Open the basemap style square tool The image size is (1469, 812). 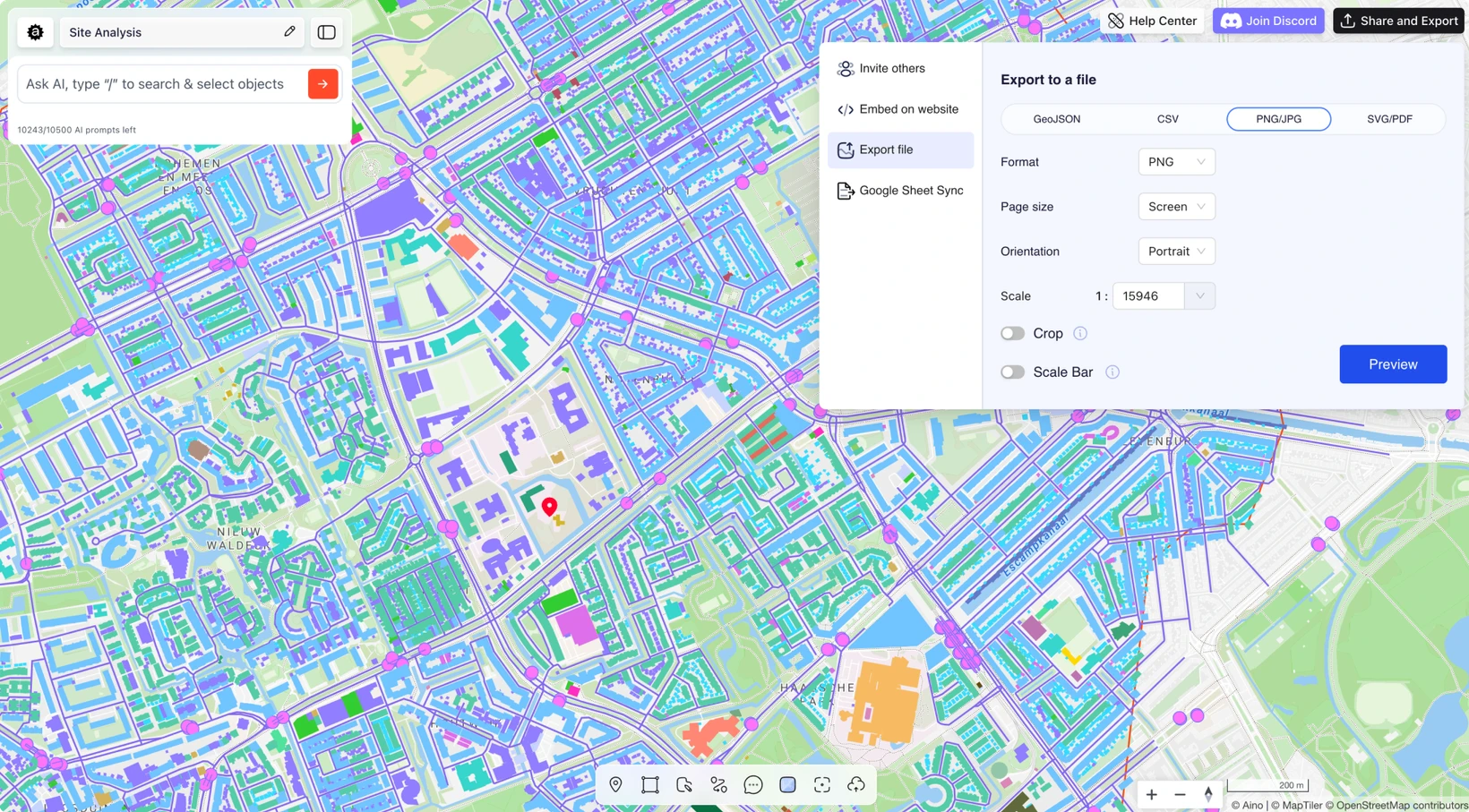click(x=787, y=785)
